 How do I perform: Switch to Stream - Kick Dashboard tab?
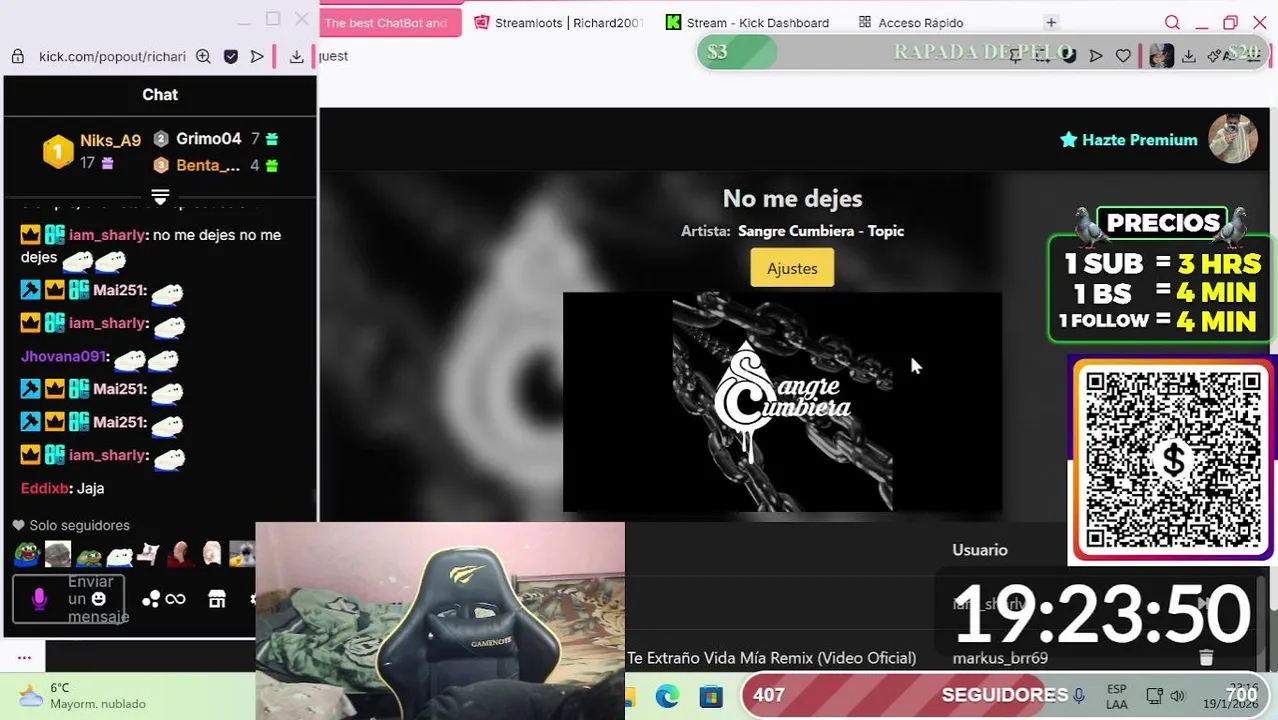748,23
